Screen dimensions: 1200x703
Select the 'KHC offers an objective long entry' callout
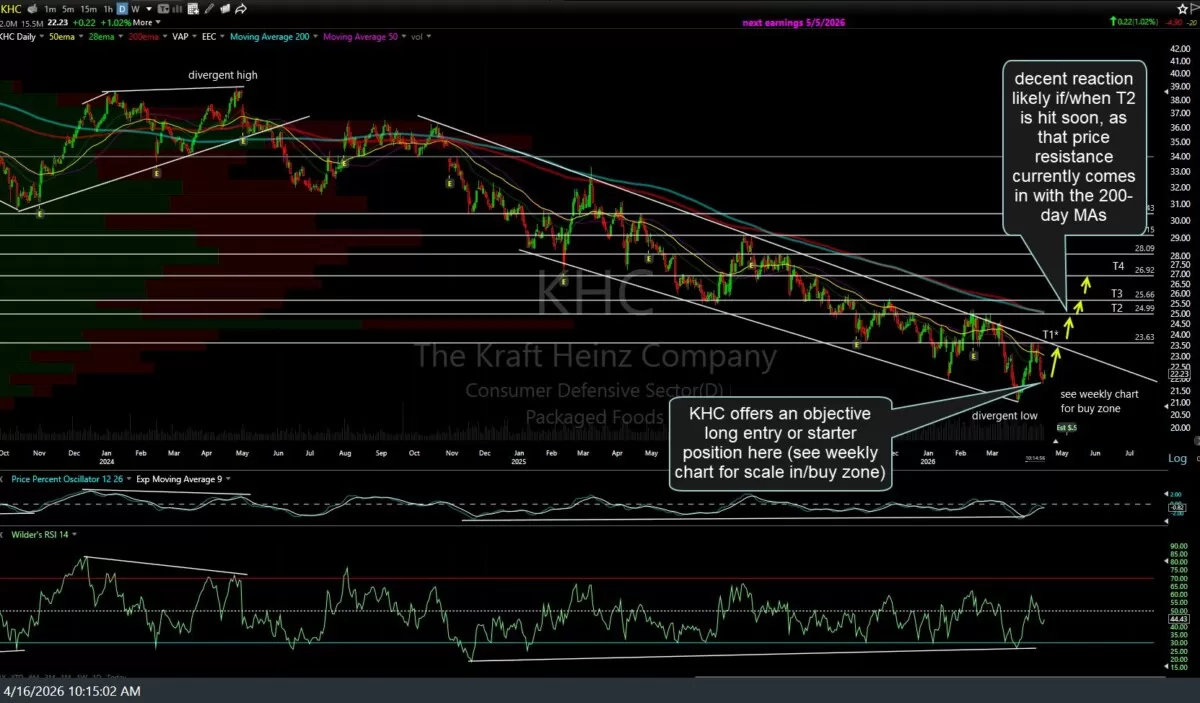[782, 443]
